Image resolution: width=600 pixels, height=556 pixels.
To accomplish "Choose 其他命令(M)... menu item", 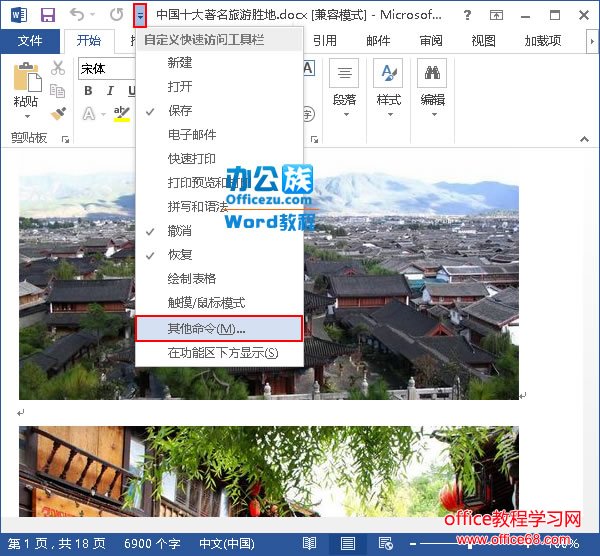I will [x=219, y=328].
